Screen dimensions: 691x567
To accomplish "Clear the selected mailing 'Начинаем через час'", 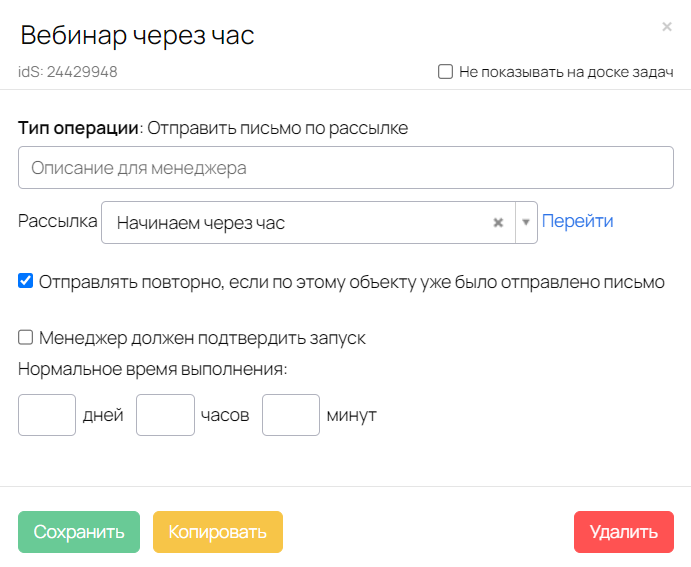I will point(498,223).
